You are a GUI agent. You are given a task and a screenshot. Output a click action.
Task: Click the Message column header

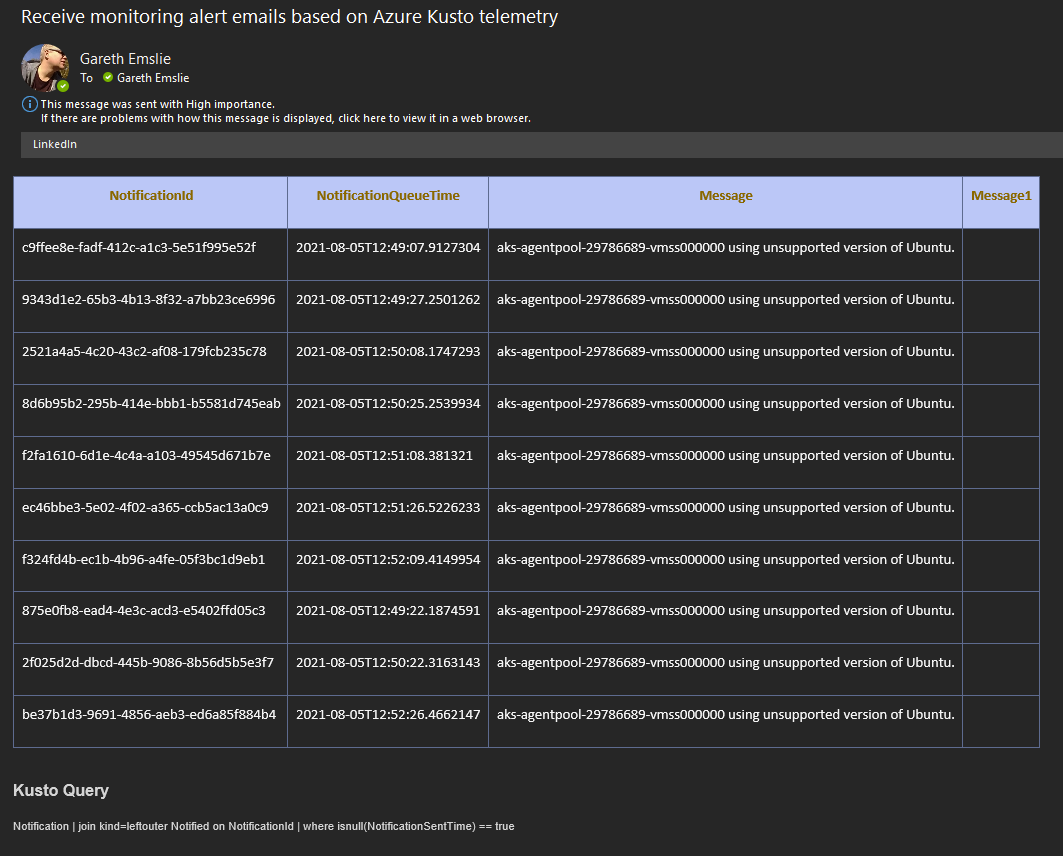pos(725,195)
